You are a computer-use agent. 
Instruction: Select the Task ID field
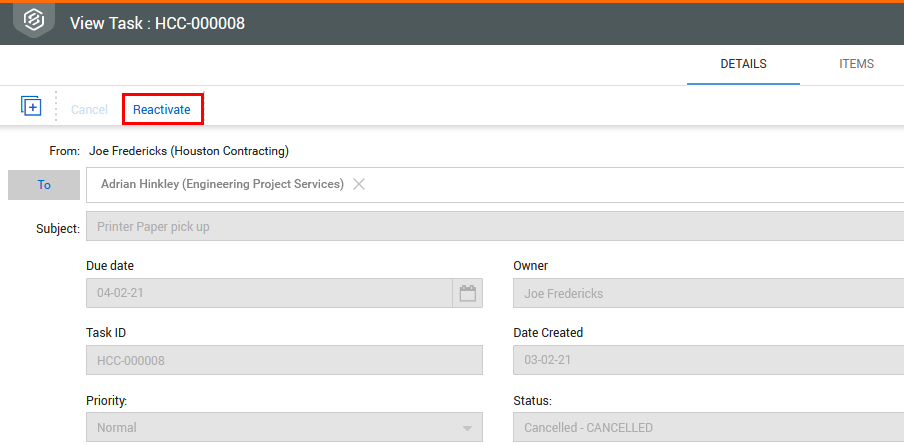pyautogui.click(x=284, y=360)
